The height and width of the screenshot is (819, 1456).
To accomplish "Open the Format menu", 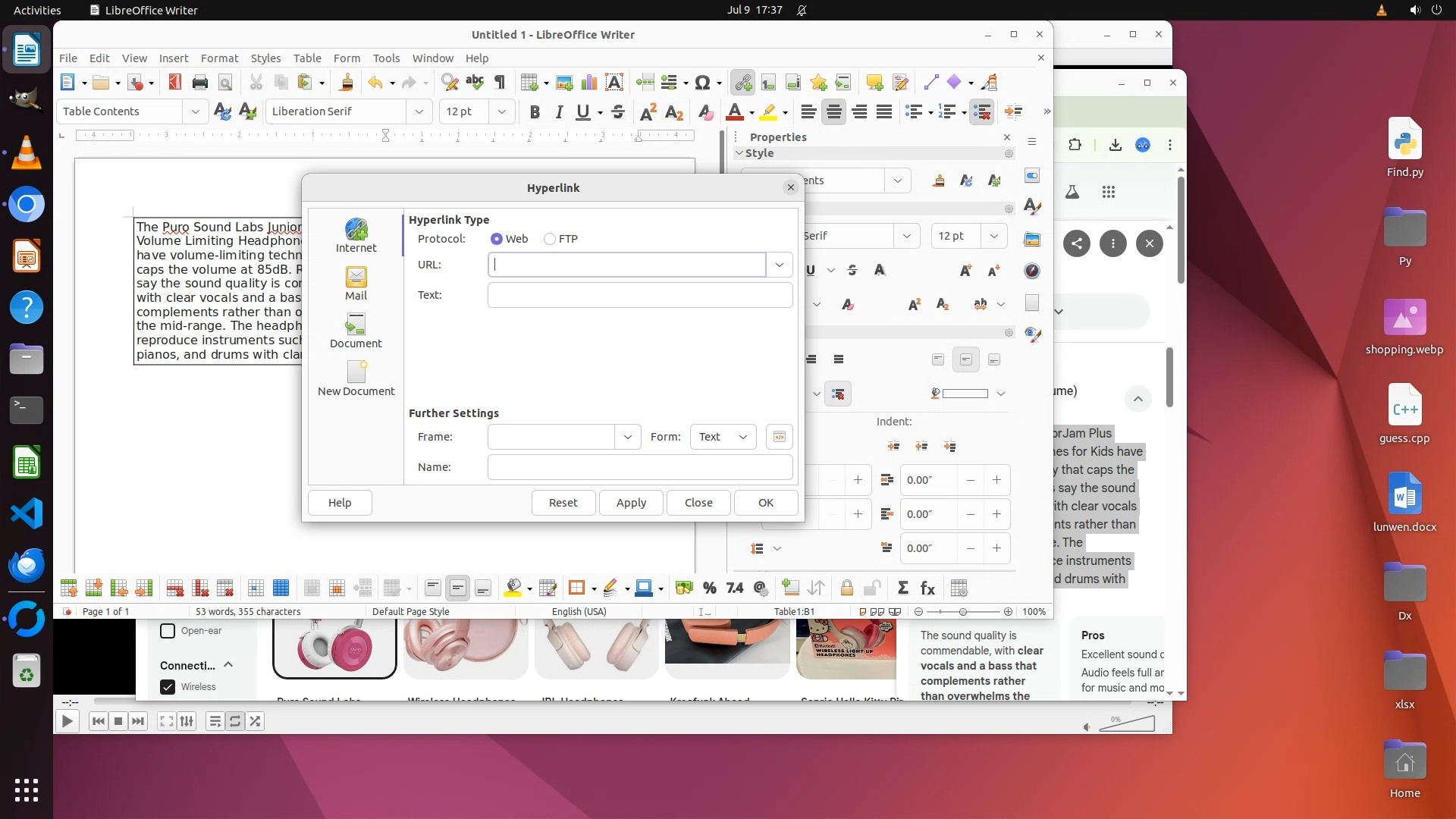I will 219,58.
